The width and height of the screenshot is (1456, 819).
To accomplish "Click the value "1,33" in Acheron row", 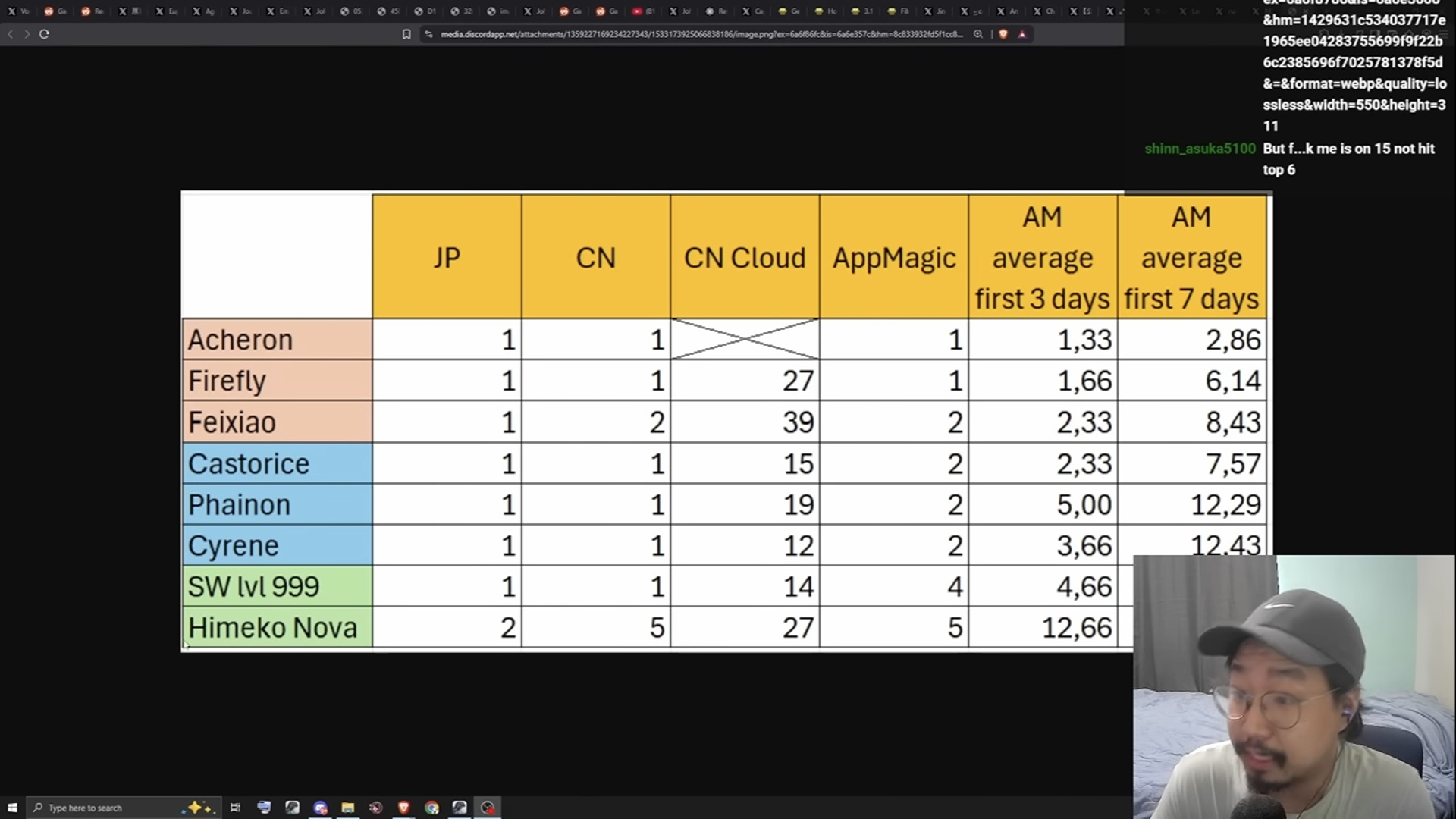I will tap(1084, 340).
